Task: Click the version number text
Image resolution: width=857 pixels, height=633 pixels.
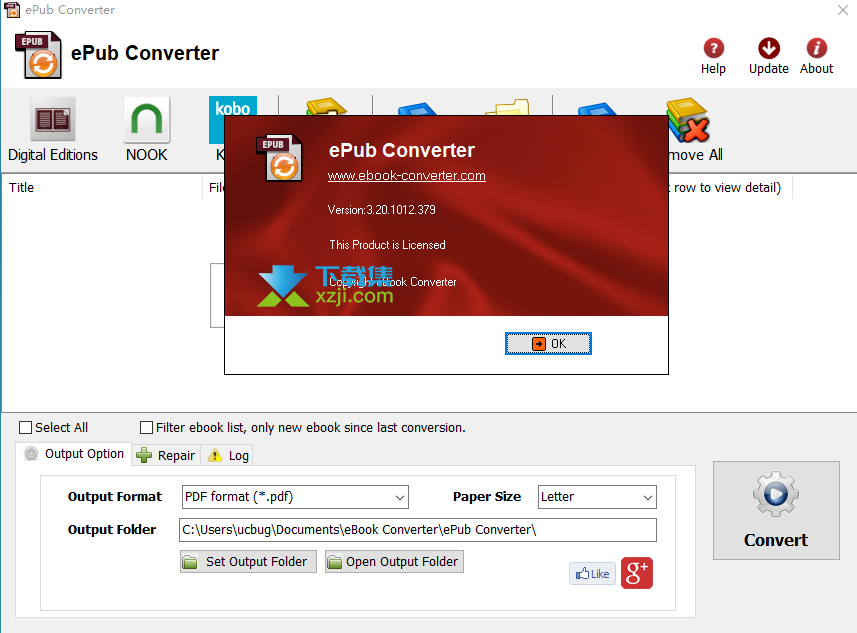Action: click(381, 210)
